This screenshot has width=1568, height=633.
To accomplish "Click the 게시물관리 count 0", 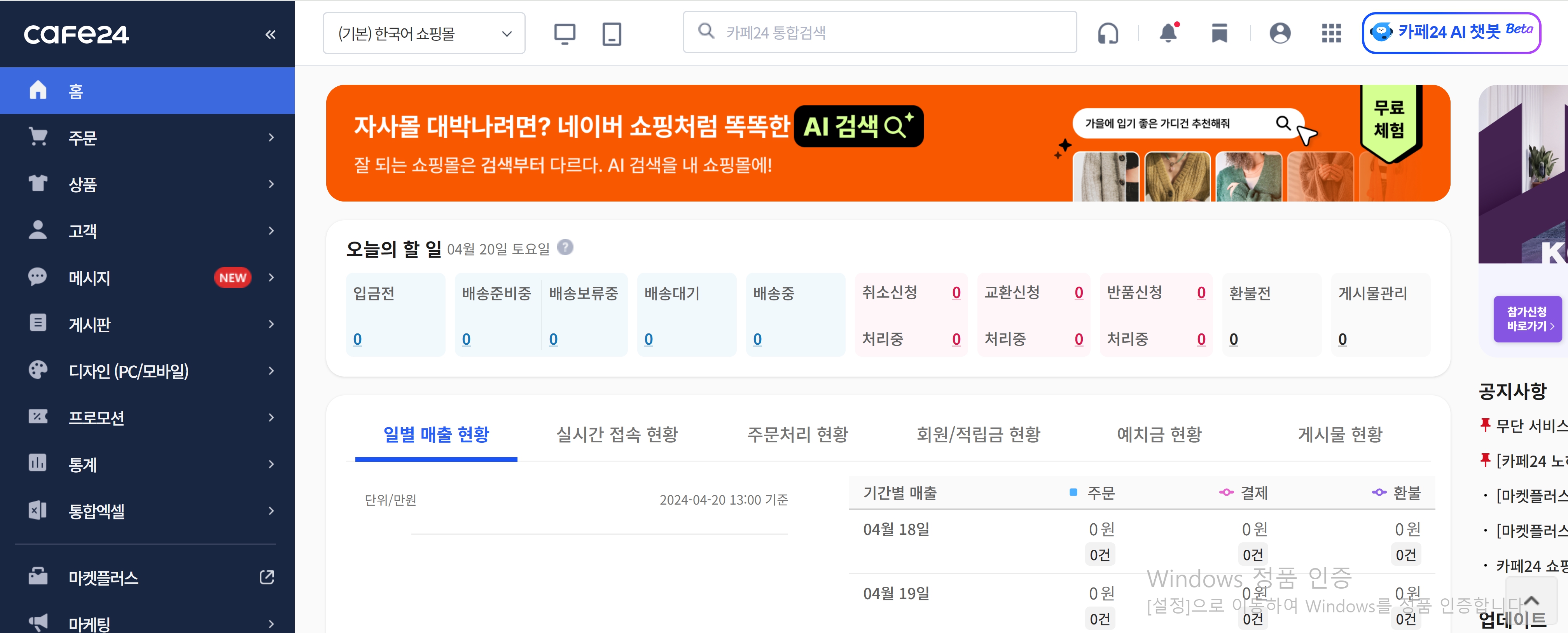I will tap(1342, 339).
